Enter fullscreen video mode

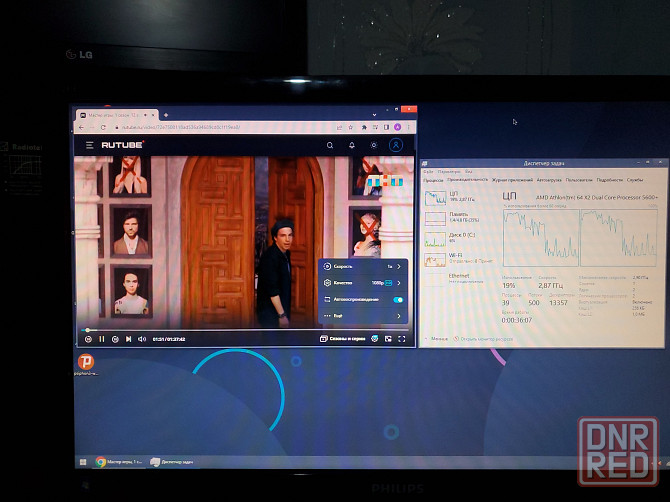click(x=402, y=339)
